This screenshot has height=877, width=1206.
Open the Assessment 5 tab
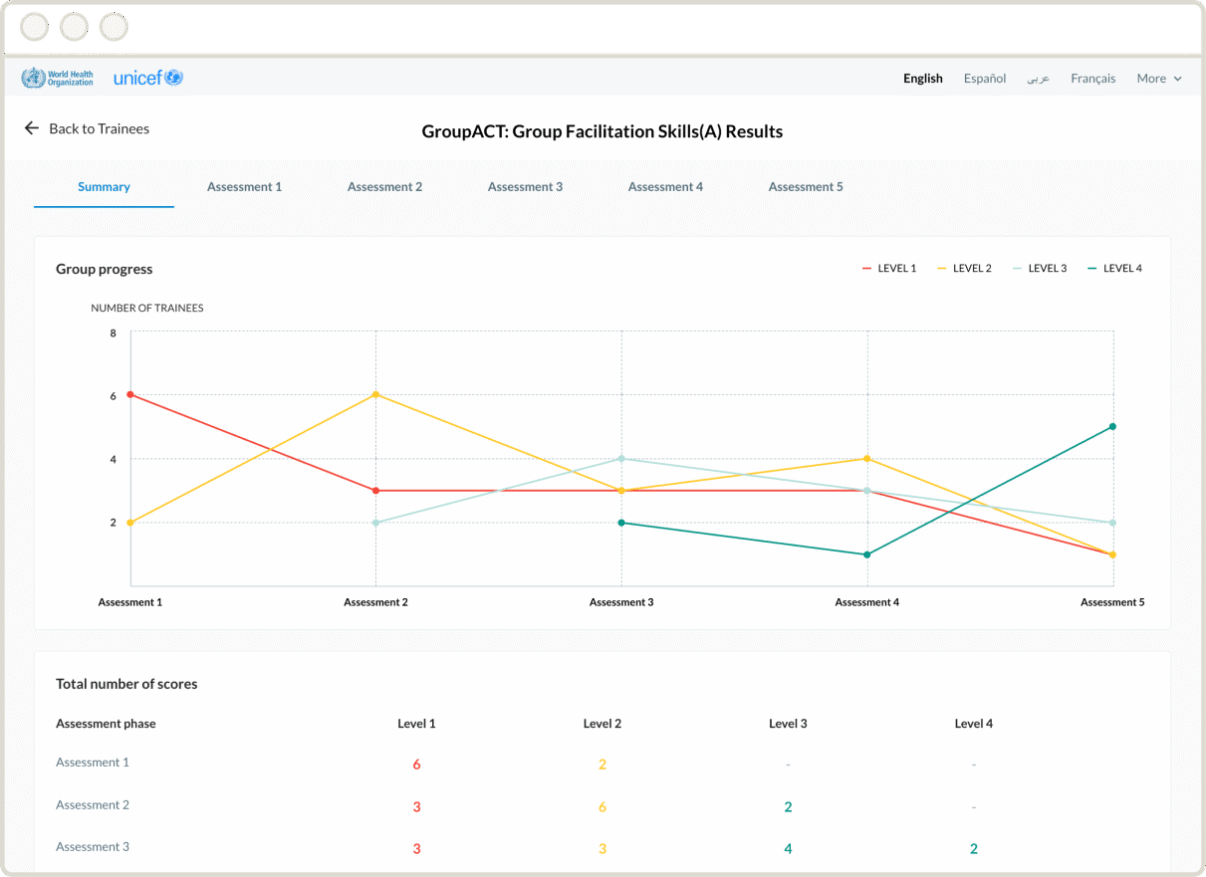[805, 187]
